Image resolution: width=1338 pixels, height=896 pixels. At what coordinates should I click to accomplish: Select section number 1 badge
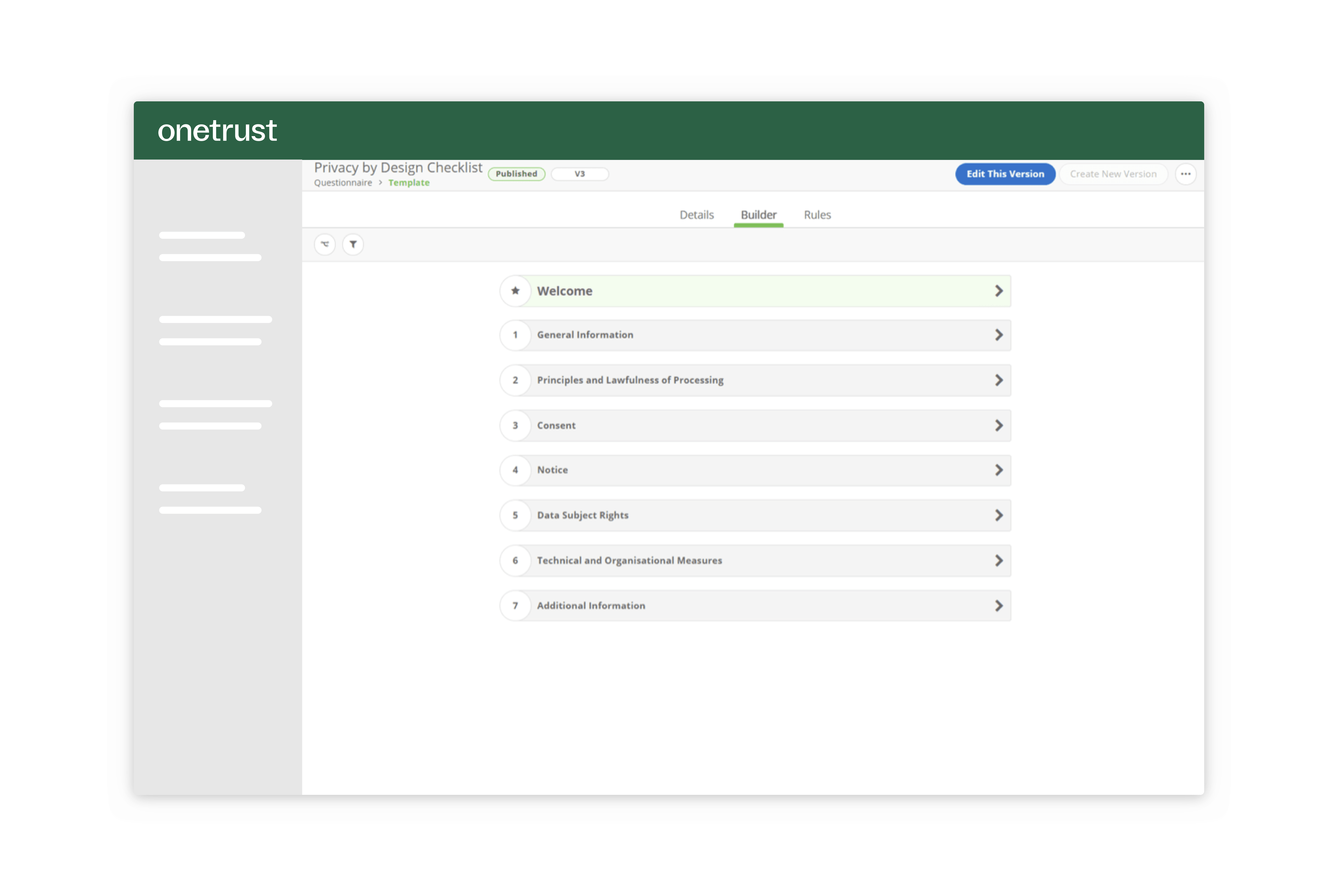516,335
